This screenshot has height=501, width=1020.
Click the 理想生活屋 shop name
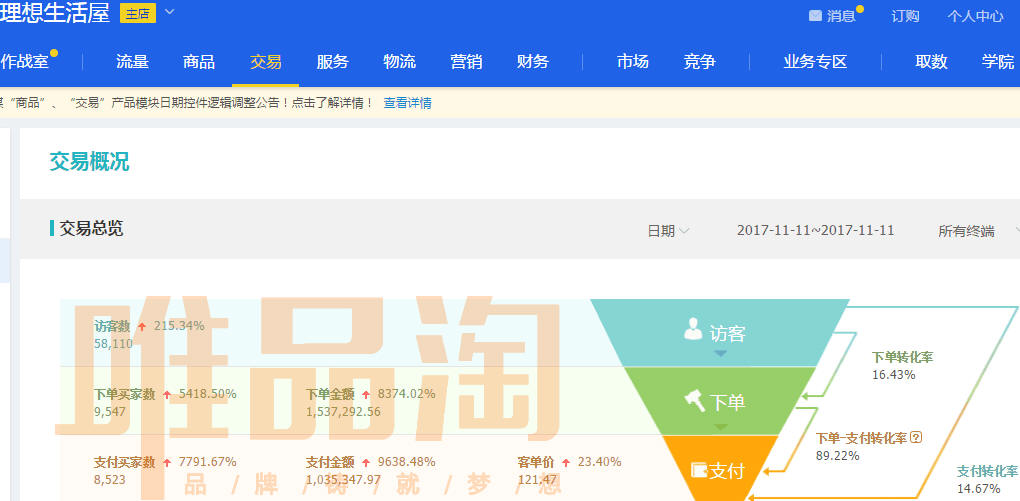(x=55, y=13)
